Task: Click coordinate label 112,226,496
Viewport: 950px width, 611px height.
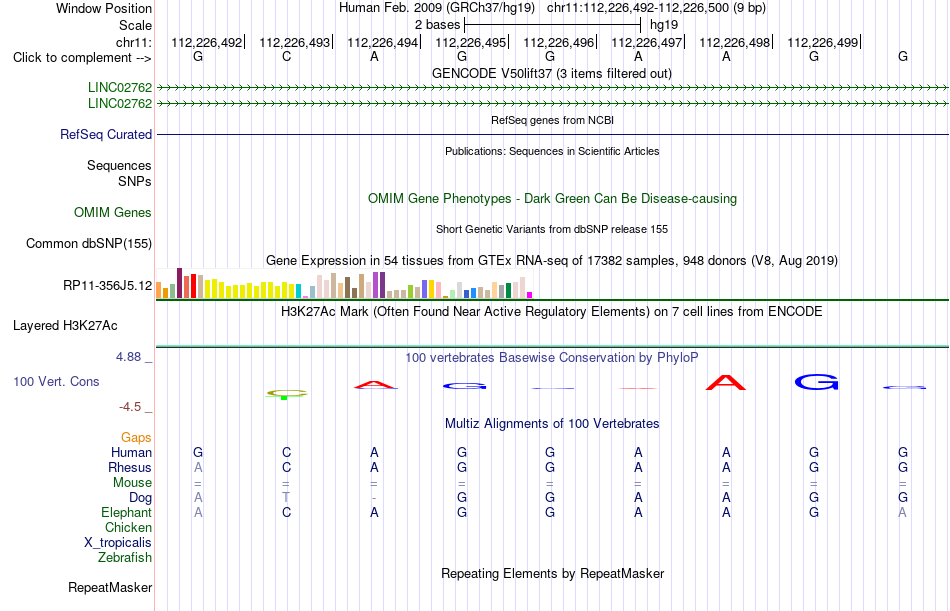Action: coord(559,42)
